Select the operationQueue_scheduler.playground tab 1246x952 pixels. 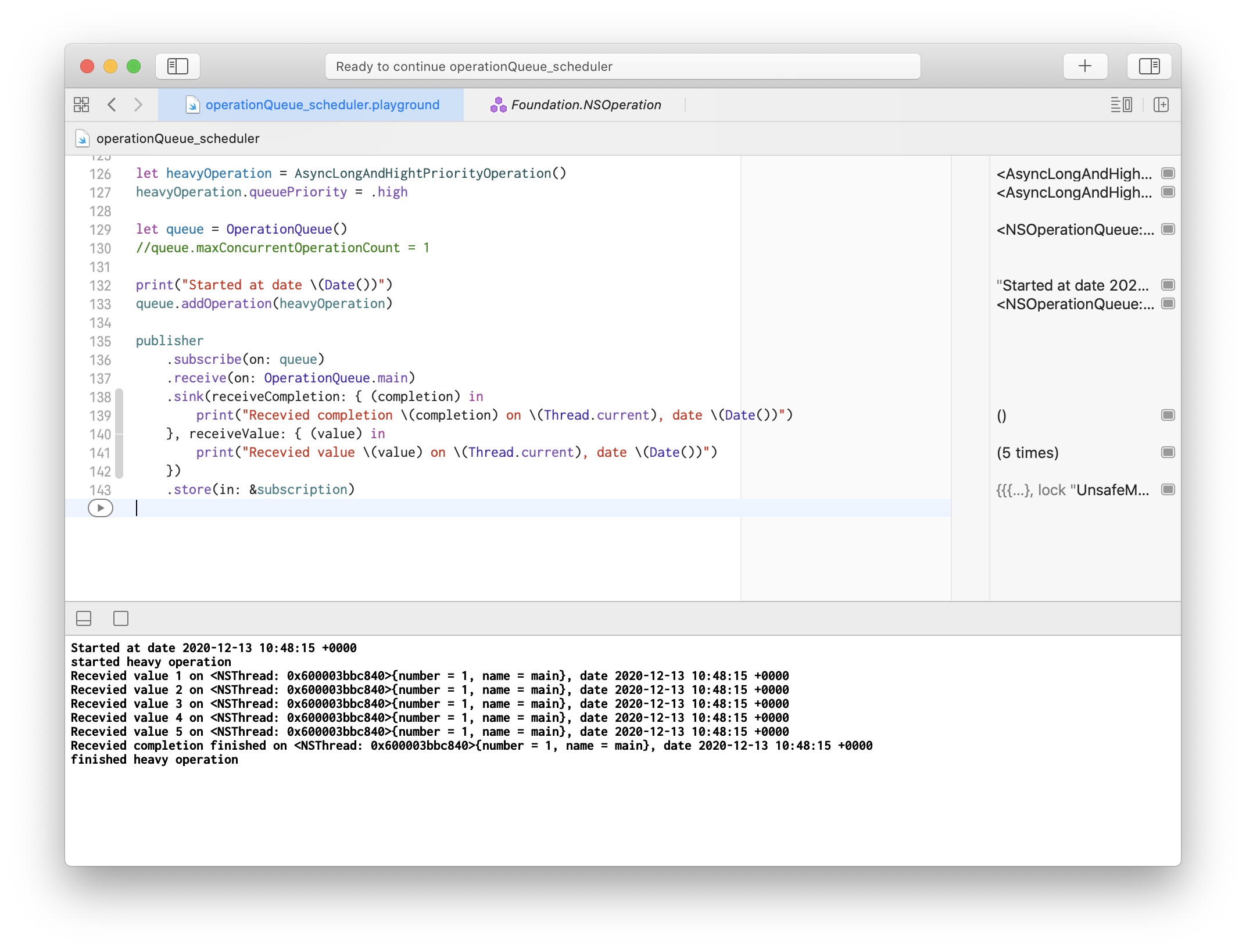coord(311,105)
